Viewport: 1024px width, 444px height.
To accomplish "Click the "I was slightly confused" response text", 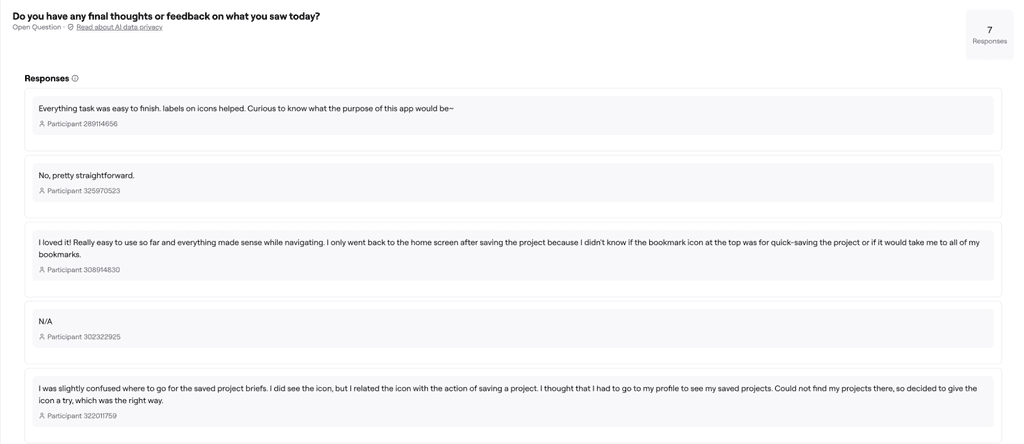I will click(507, 394).
